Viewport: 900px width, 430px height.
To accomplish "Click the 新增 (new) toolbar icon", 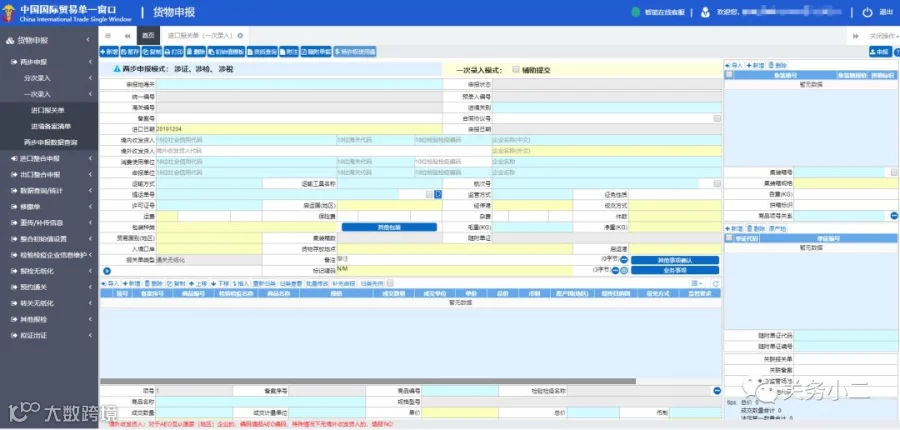I will tap(109, 52).
